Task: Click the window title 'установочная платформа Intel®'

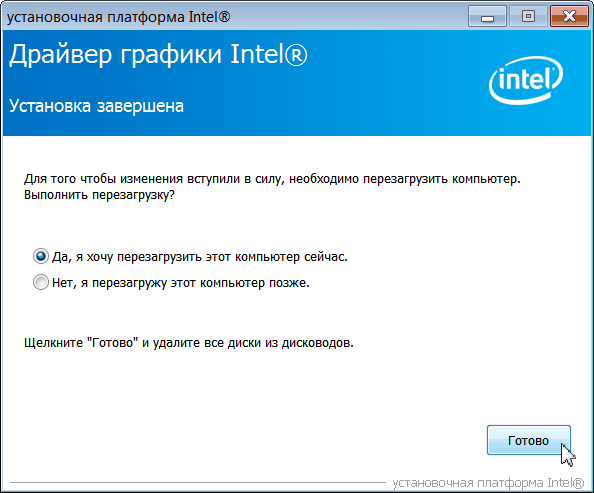Action: coord(119,17)
